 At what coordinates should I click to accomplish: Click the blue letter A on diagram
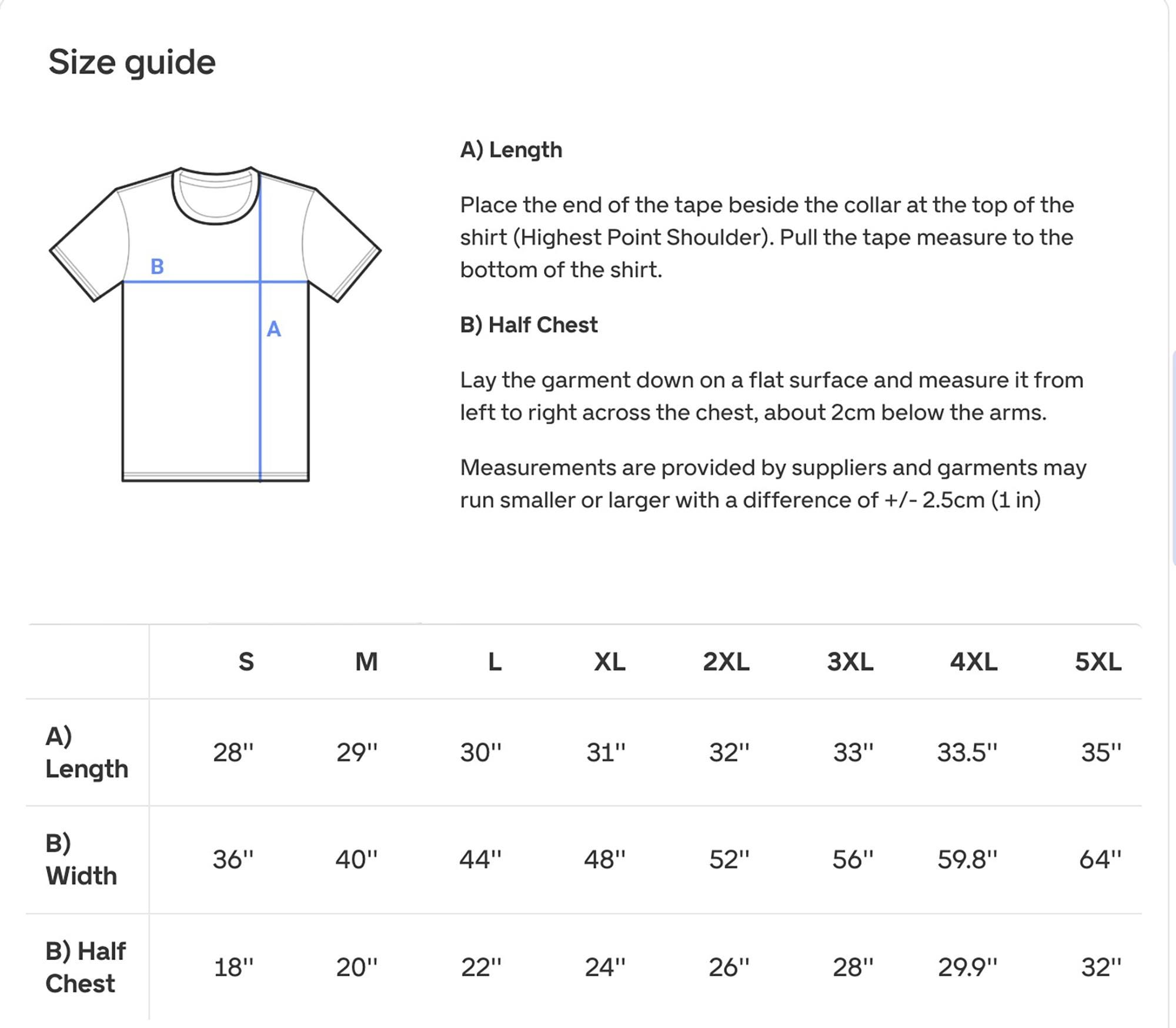[x=273, y=329]
